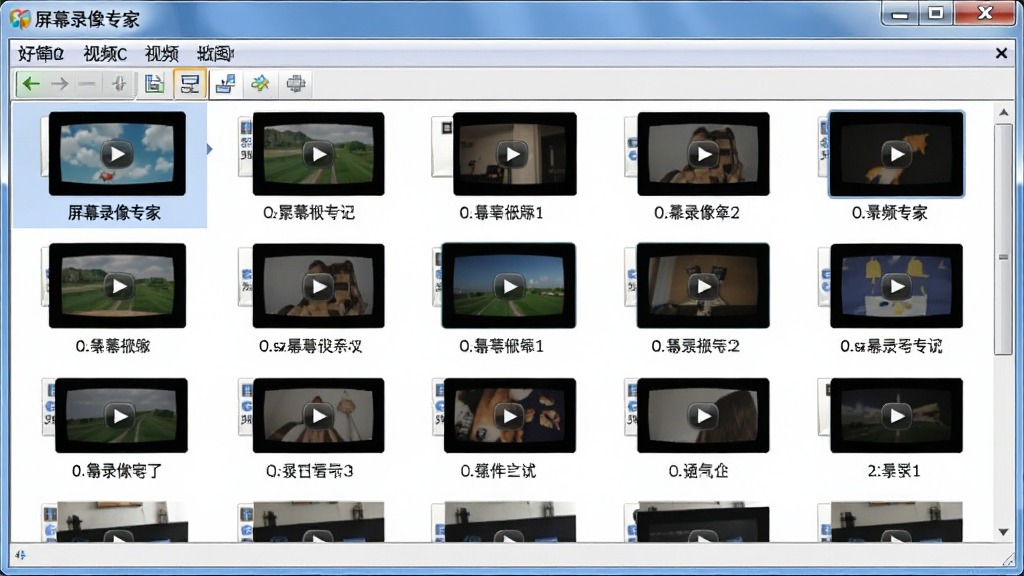Select the orange leaves on dark thumbnail

[509, 415]
